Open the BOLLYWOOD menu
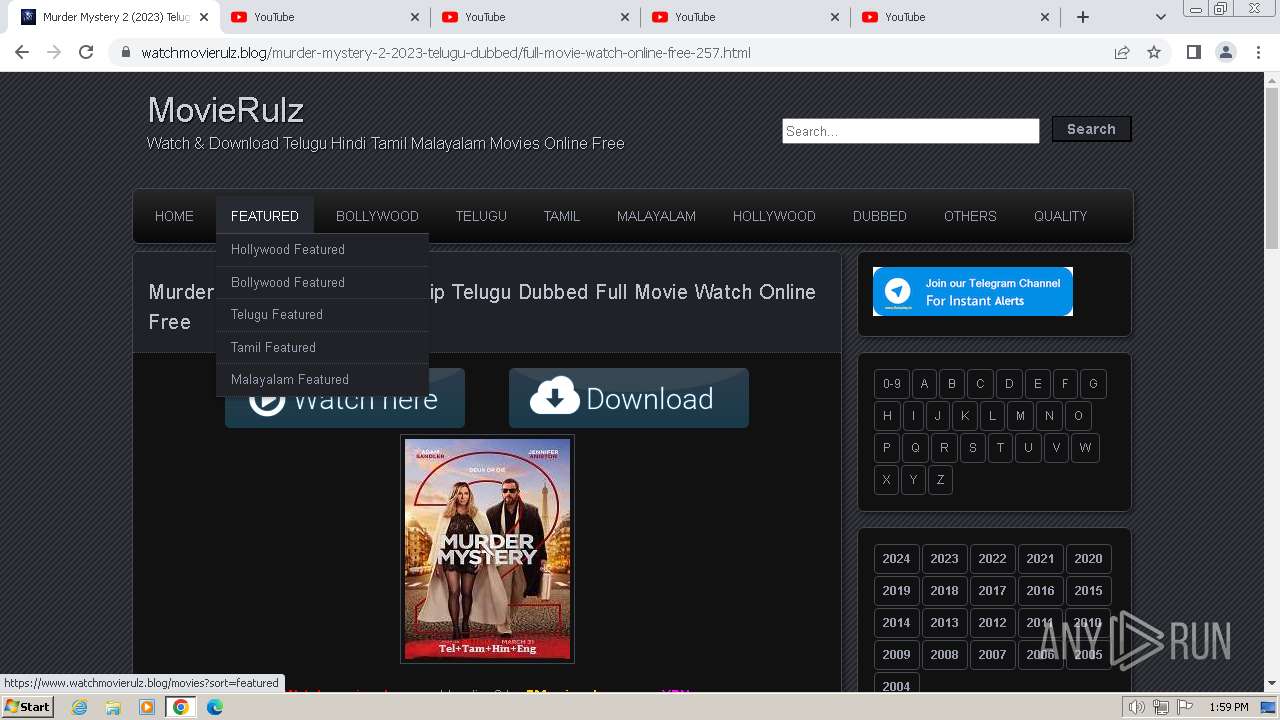Viewport: 1280px width, 720px height. point(377,216)
